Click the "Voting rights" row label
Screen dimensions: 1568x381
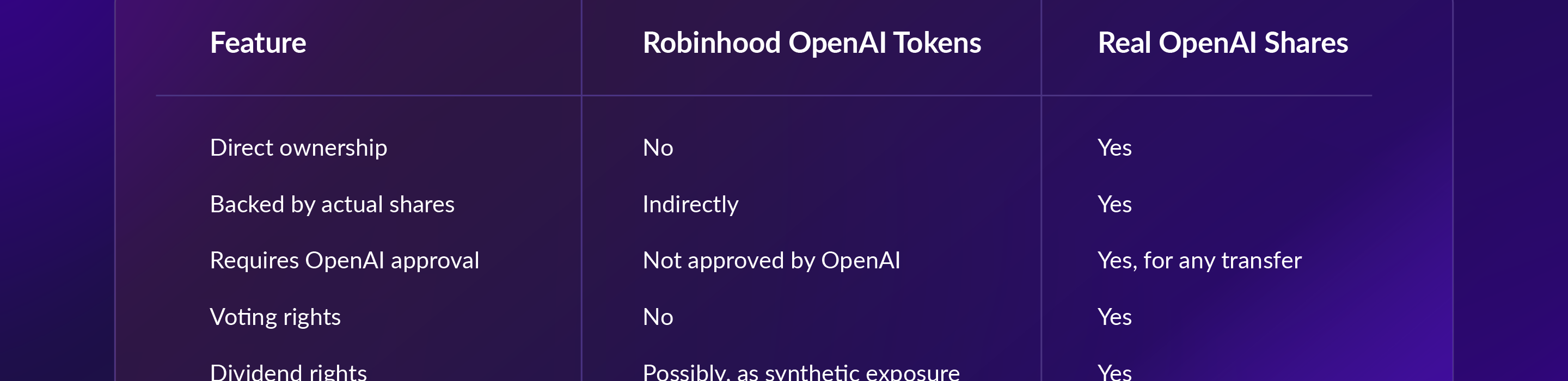[x=275, y=317]
